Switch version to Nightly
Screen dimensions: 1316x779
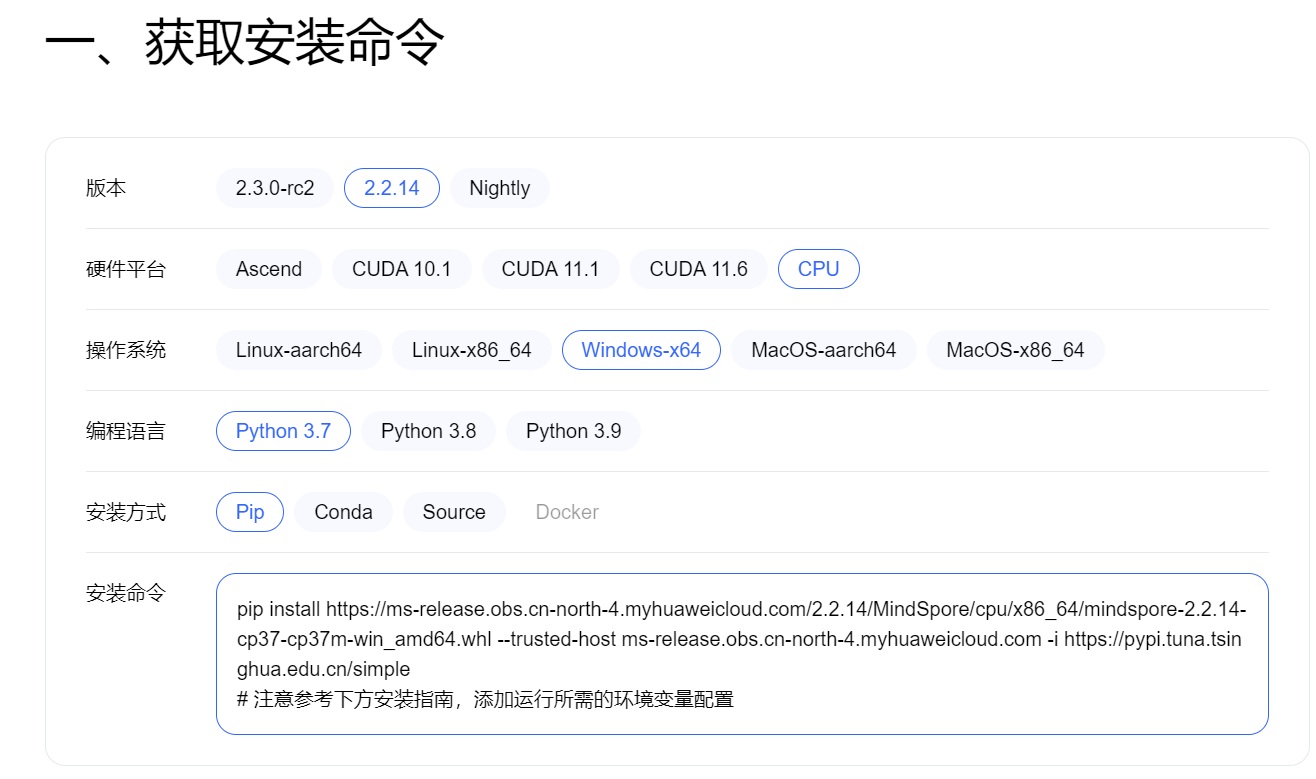tap(499, 187)
